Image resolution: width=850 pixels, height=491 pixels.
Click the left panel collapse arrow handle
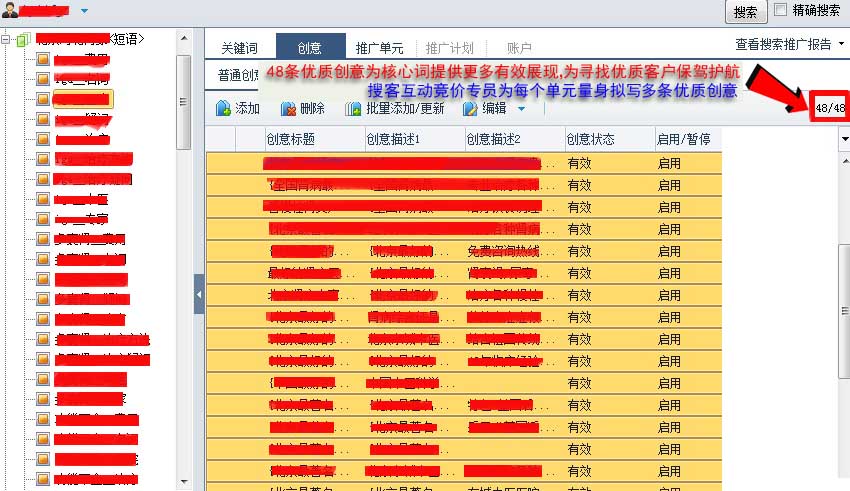click(199, 294)
